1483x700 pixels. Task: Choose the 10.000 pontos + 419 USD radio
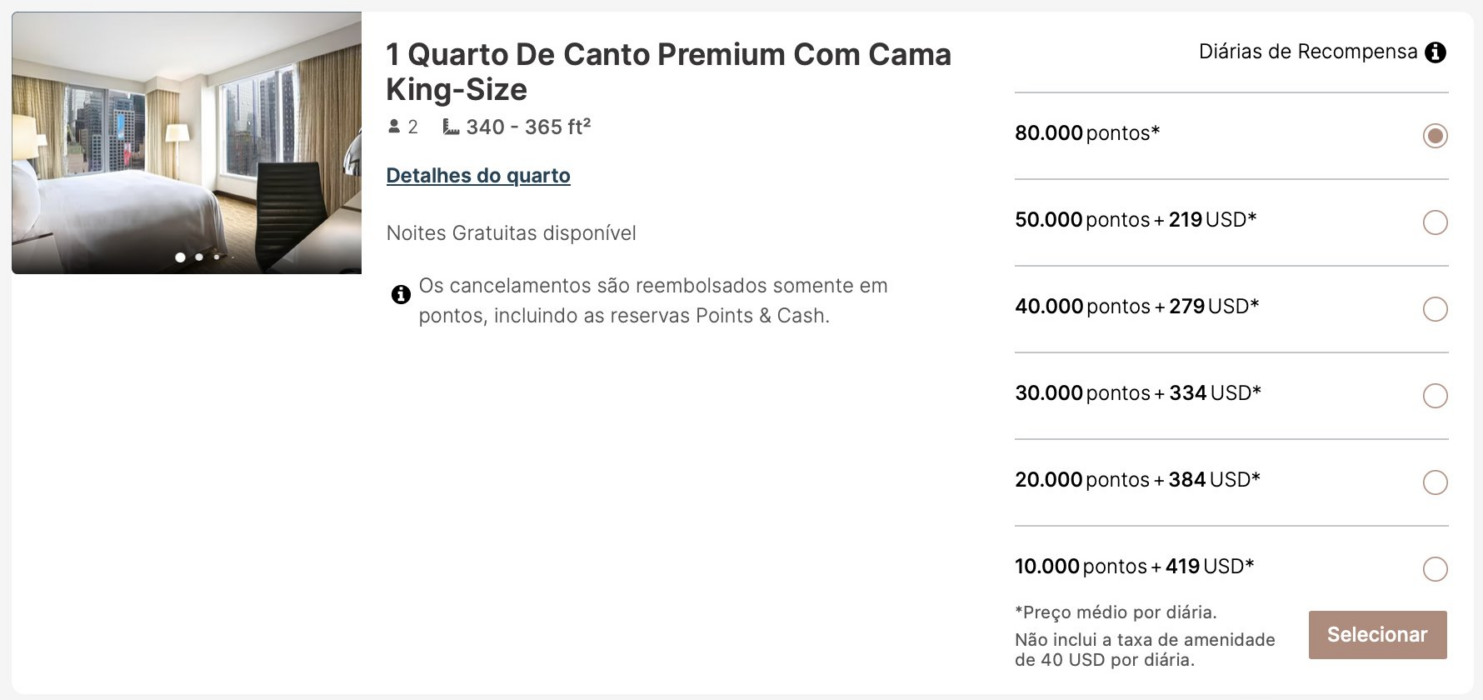[x=1435, y=569]
